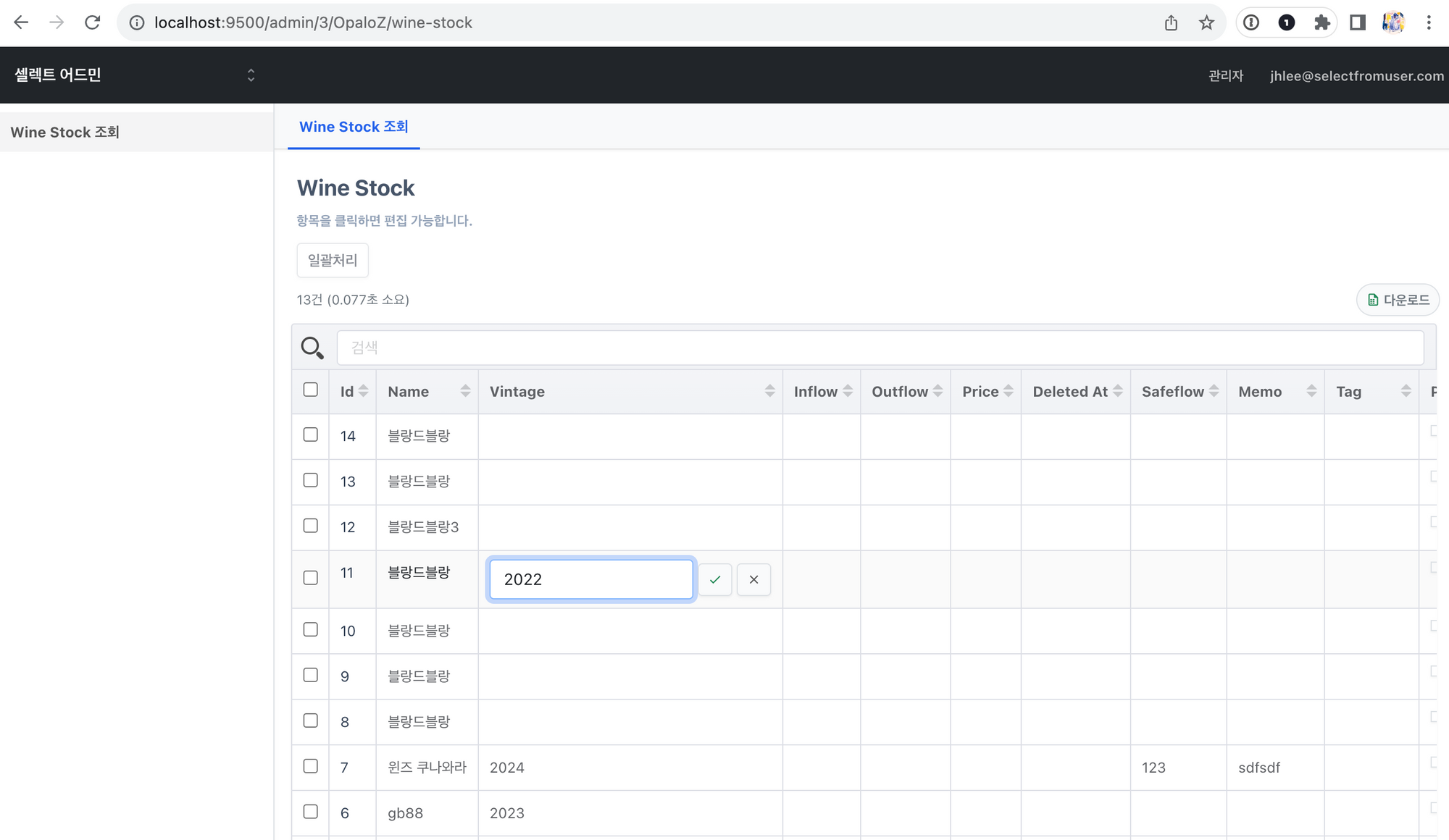1449x840 pixels.
Task: Cancel vintage edit with X button
Action: (753, 579)
